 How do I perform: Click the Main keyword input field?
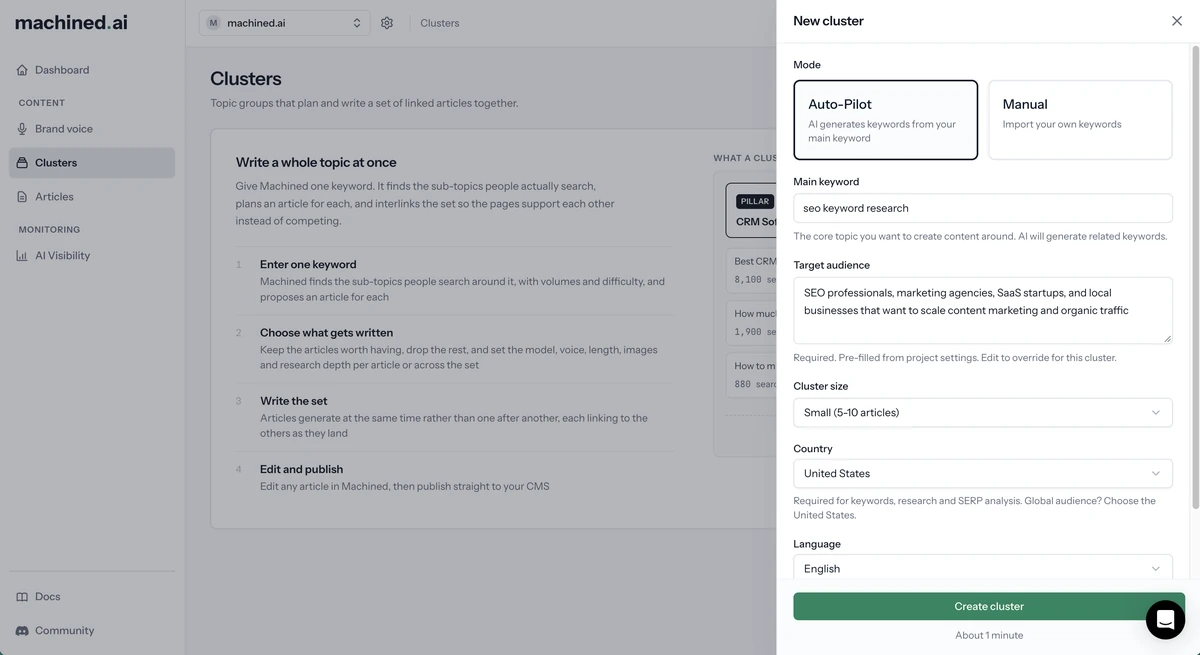pos(983,208)
